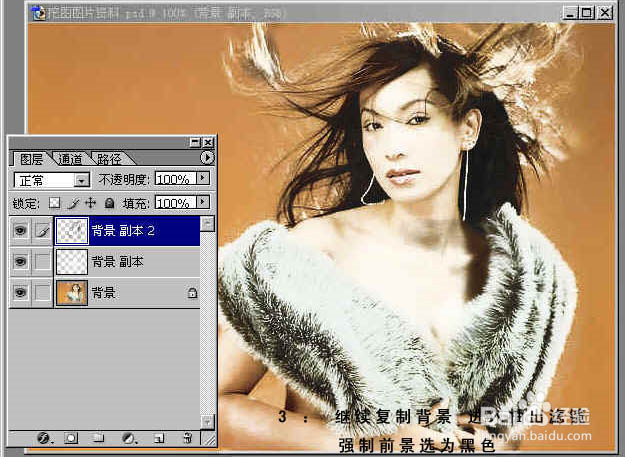Hide the 背景 layer

20,293
